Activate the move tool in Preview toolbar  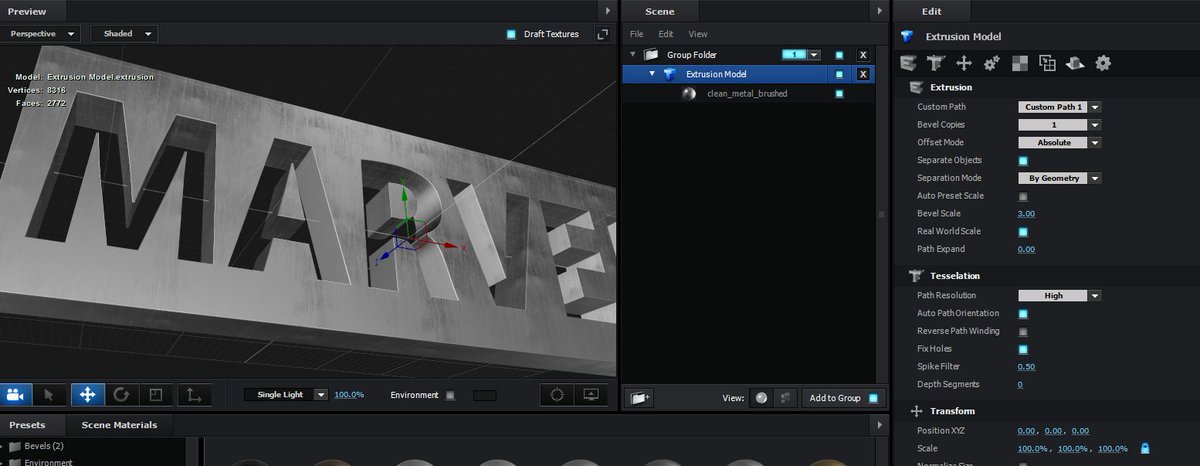click(x=87, y=394)
